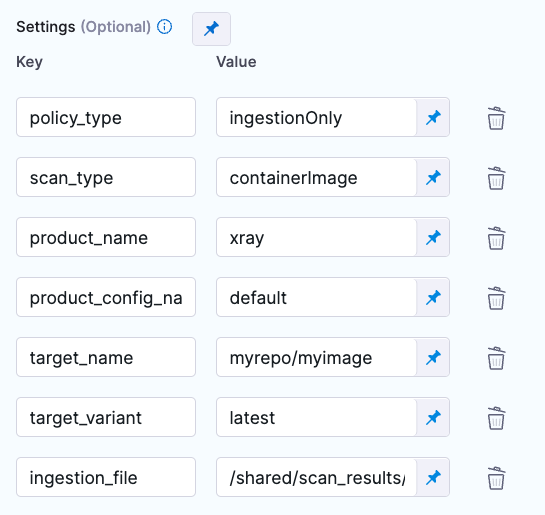Delete the target_variant setting row
The width and height of the screenshot is (545, 515).
tap(496, 418)
